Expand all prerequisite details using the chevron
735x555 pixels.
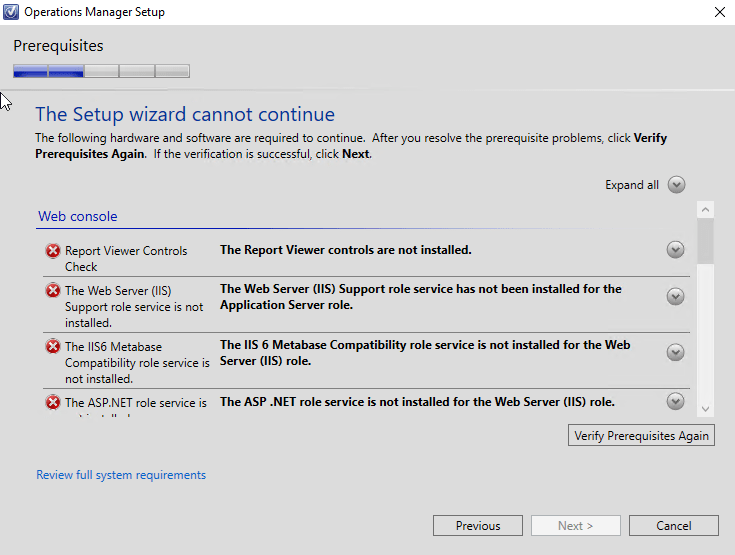676,185
